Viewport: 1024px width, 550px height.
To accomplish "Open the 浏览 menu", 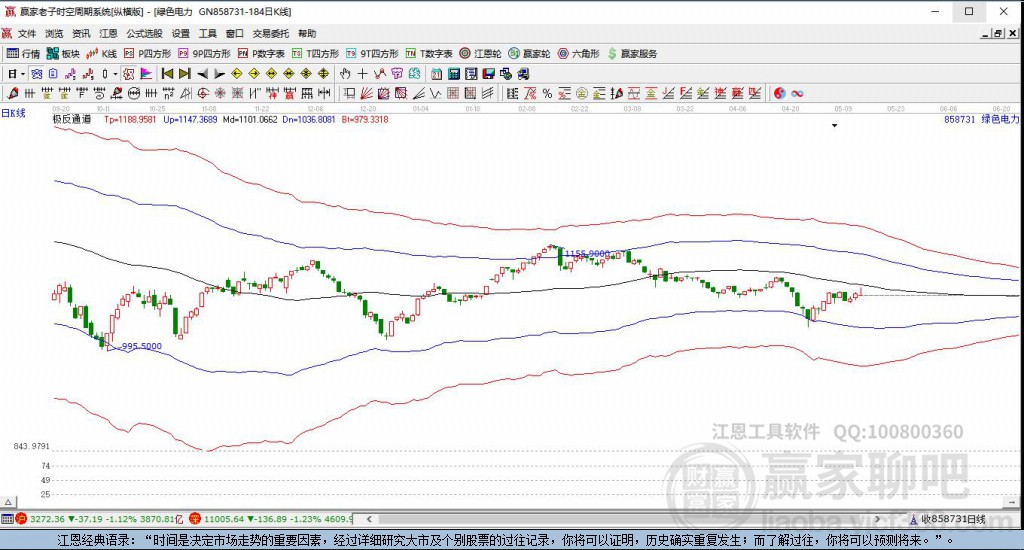I will click(54, 33).
